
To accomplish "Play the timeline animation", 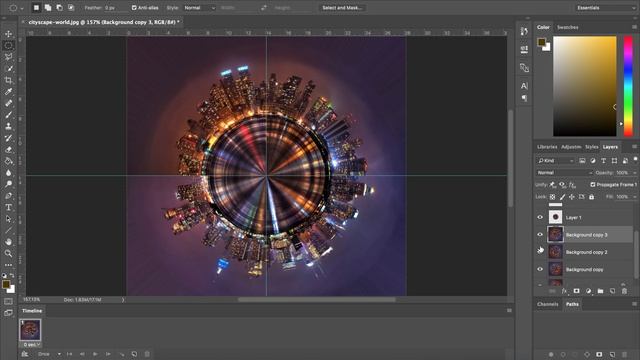I will tap(95, 354).
